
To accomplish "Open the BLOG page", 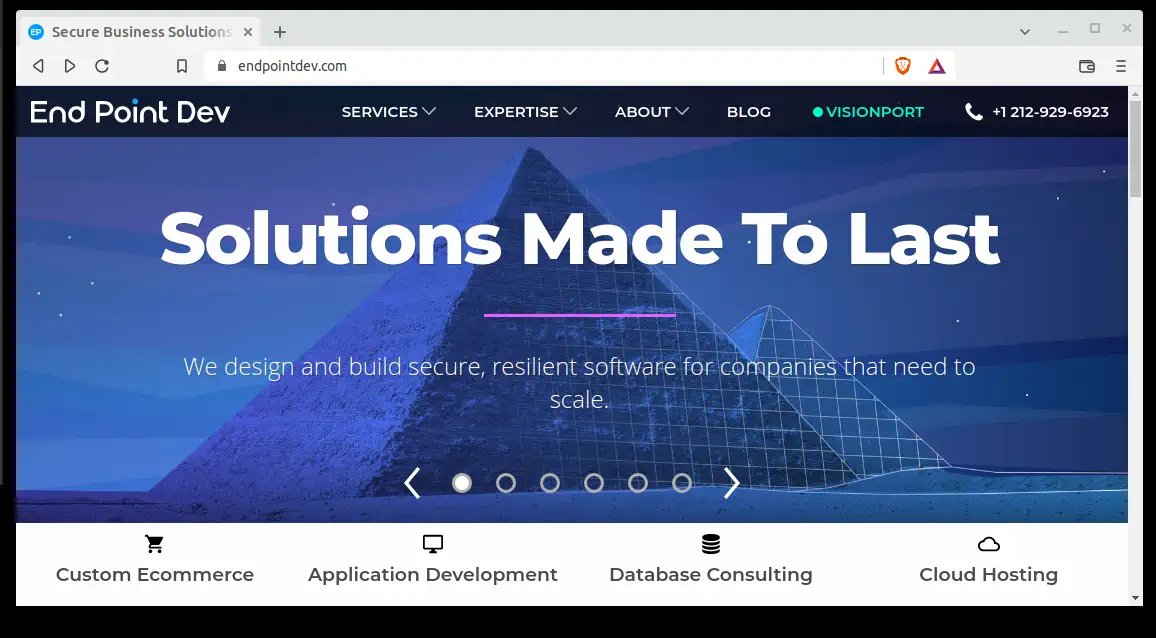I will click(749, 112).
